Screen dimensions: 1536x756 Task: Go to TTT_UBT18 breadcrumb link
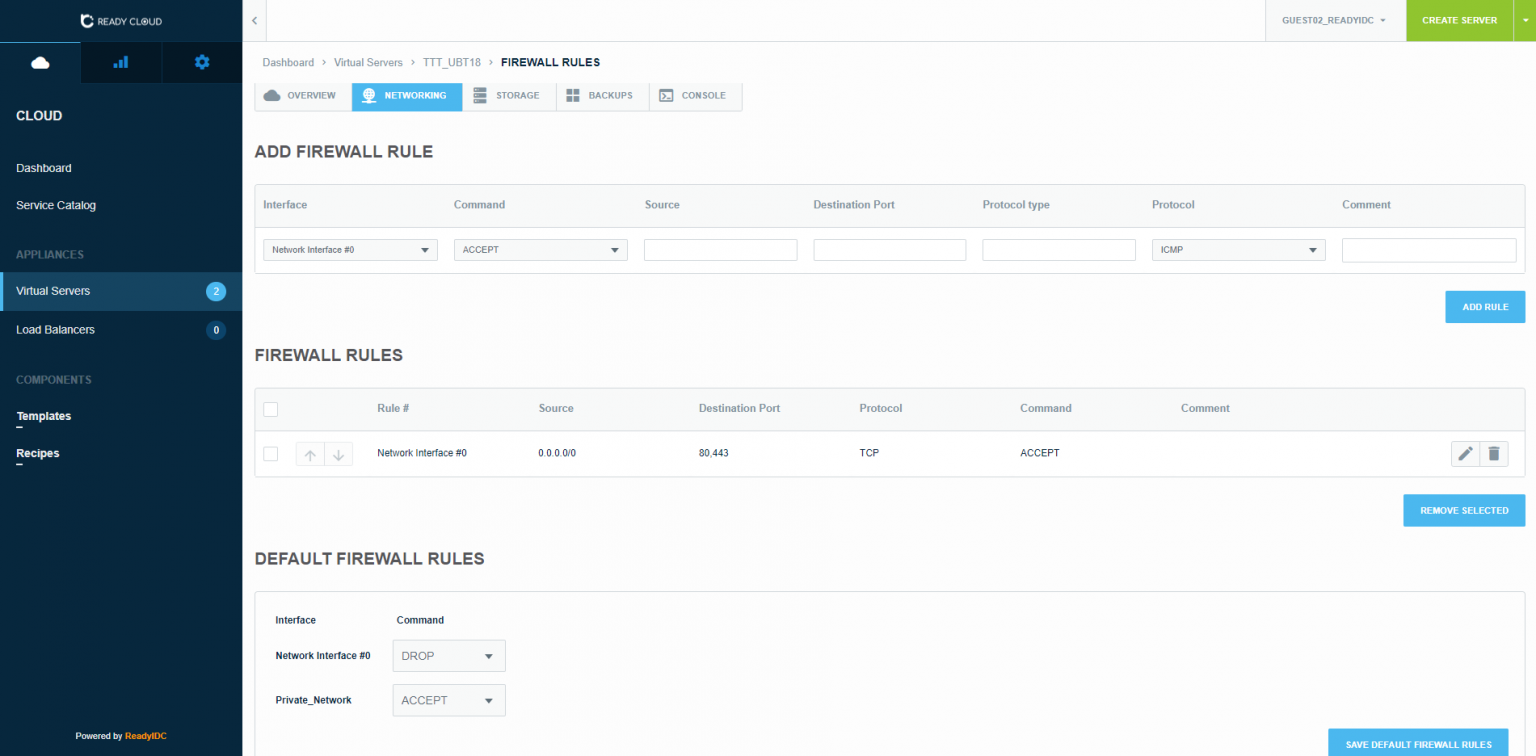[x=452, y=62]
